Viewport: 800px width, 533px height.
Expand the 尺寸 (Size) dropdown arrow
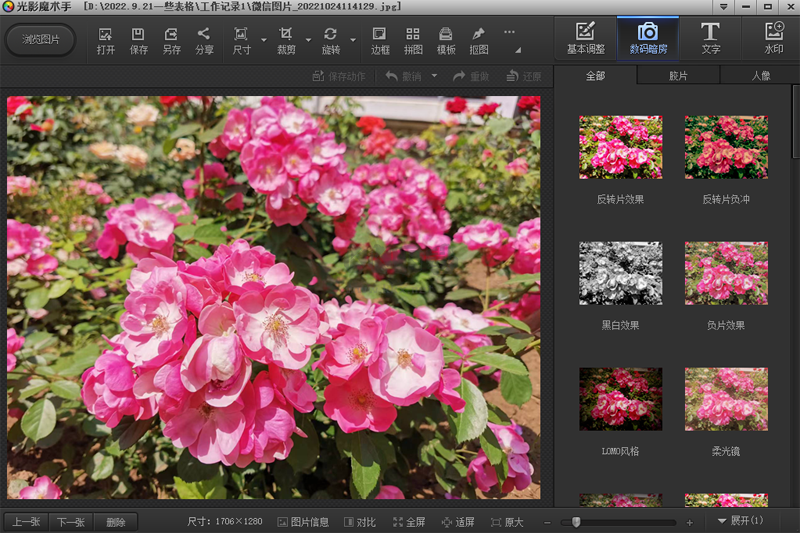point(263,41)
